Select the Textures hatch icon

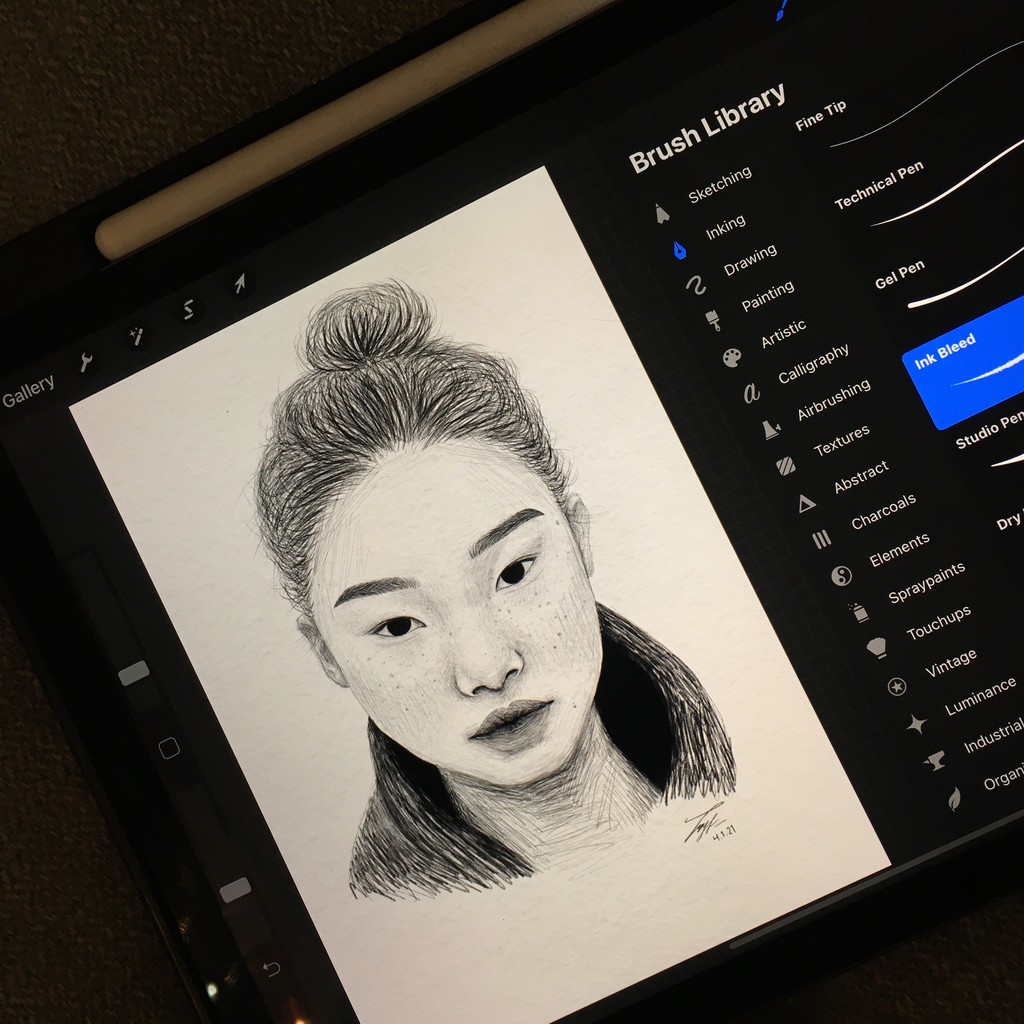click(786, 466)
